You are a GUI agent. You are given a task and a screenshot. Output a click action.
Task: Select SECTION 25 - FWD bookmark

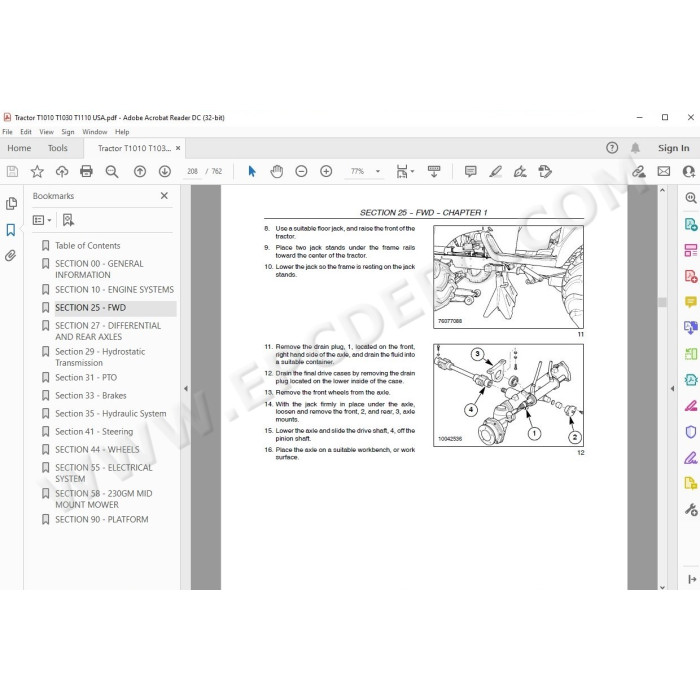pos(91,308)
